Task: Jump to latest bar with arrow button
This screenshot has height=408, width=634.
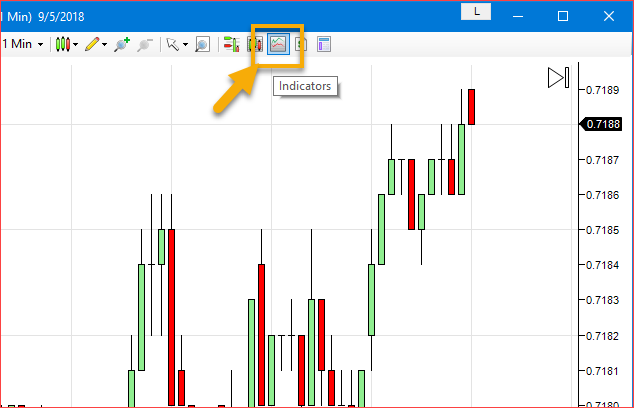Action: tap(558, 78)
